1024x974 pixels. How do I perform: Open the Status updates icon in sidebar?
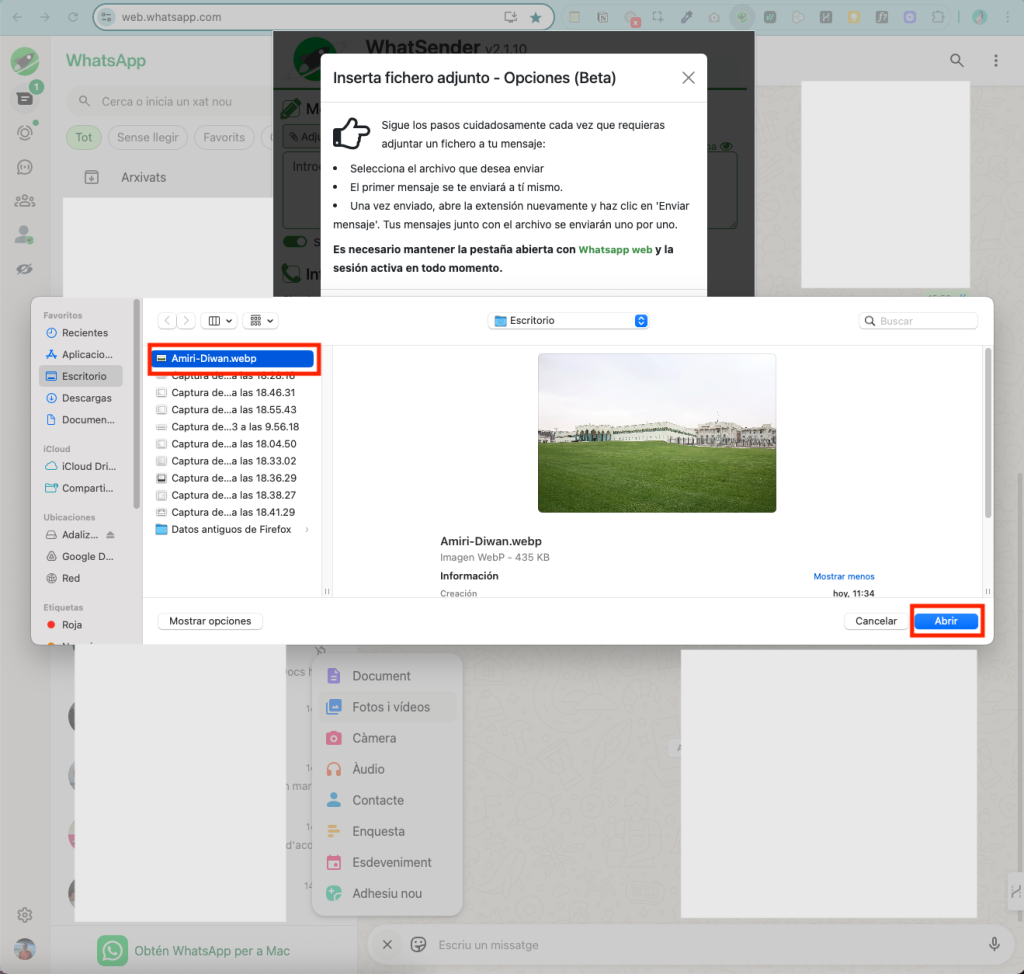click(24, 133)
